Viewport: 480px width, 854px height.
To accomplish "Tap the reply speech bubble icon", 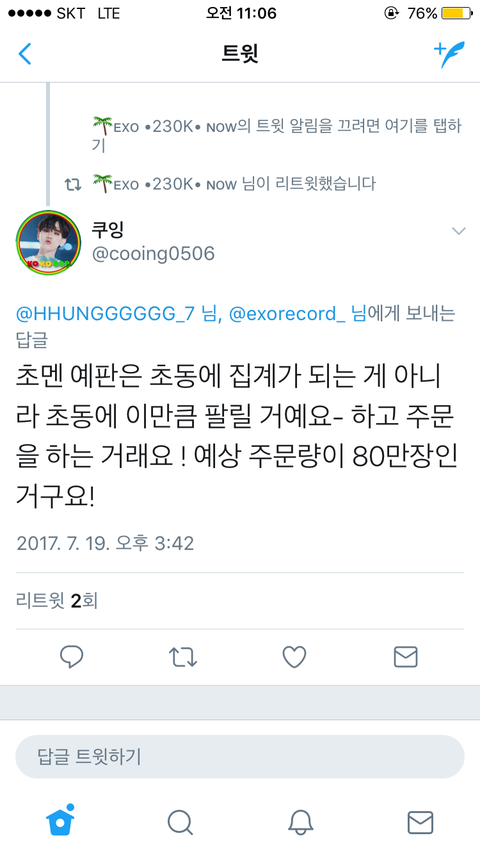I will click(71, 657).
